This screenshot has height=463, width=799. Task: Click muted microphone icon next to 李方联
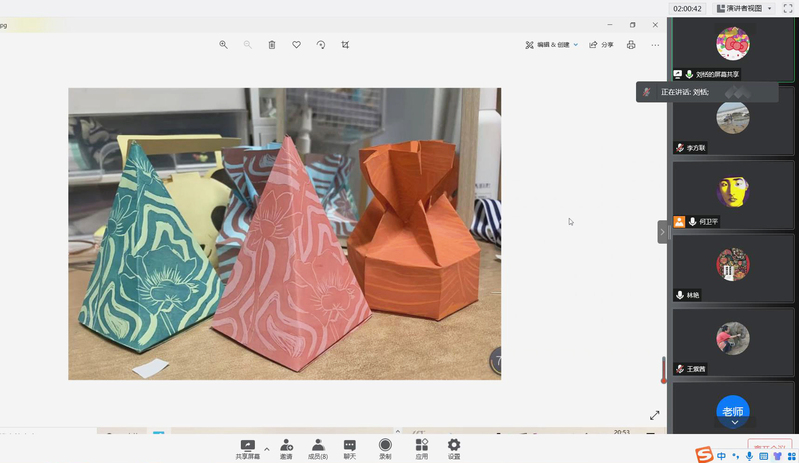[x=680, y=148]
